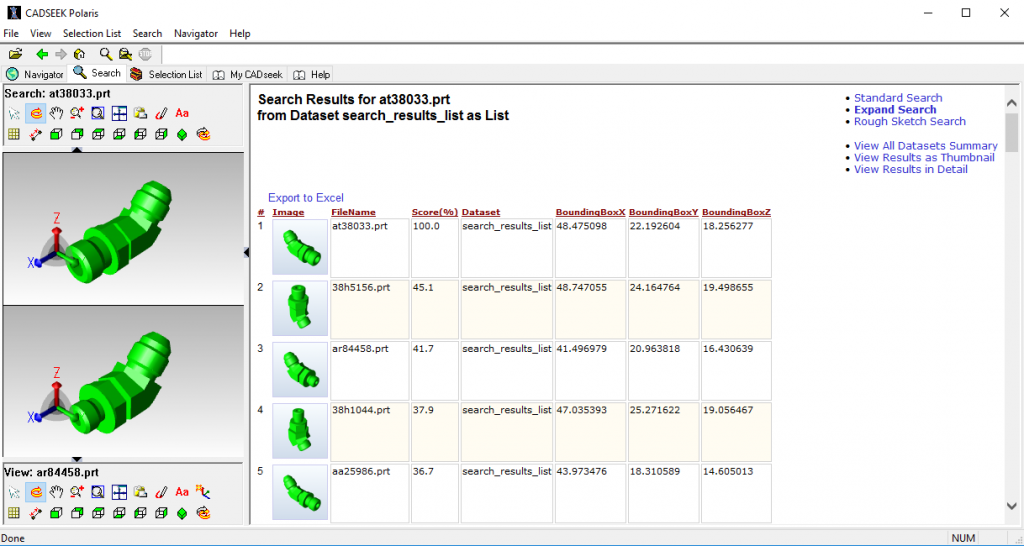This screenshot has height=546, width=1024.
Task: Click View Results as Thumbnail link
Action: (924, 157)
